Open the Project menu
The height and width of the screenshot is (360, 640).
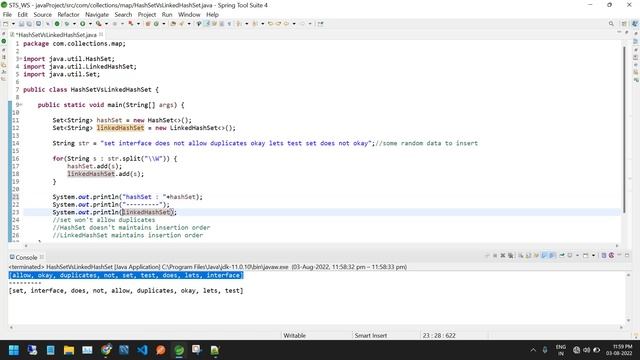[x=147, y=14]
